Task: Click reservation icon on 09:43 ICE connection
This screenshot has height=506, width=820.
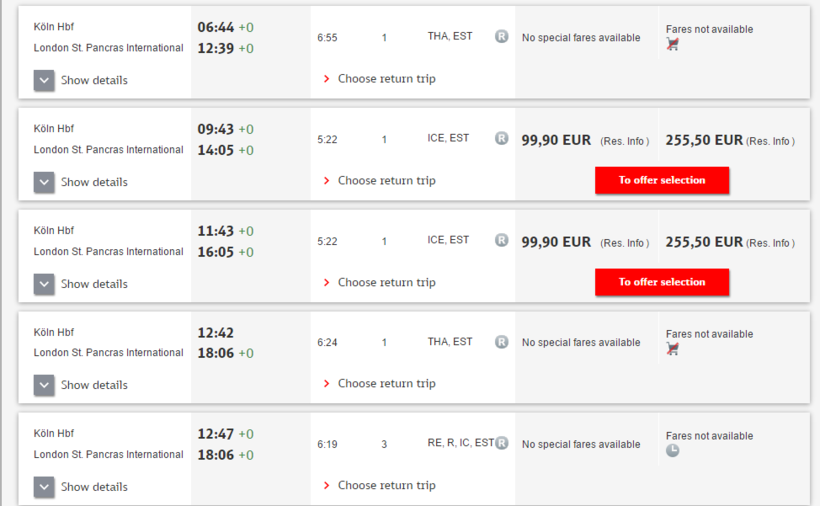Action: [x=502, y=138]
